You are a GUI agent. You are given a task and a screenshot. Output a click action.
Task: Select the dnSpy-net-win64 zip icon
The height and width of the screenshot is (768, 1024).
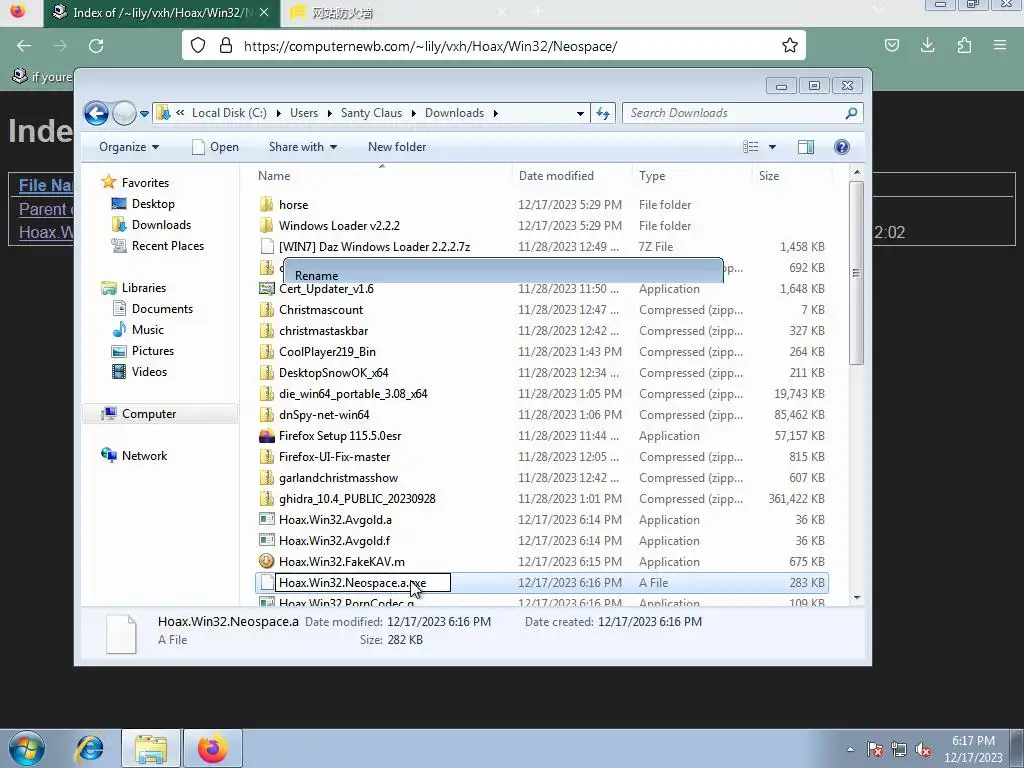266,415
